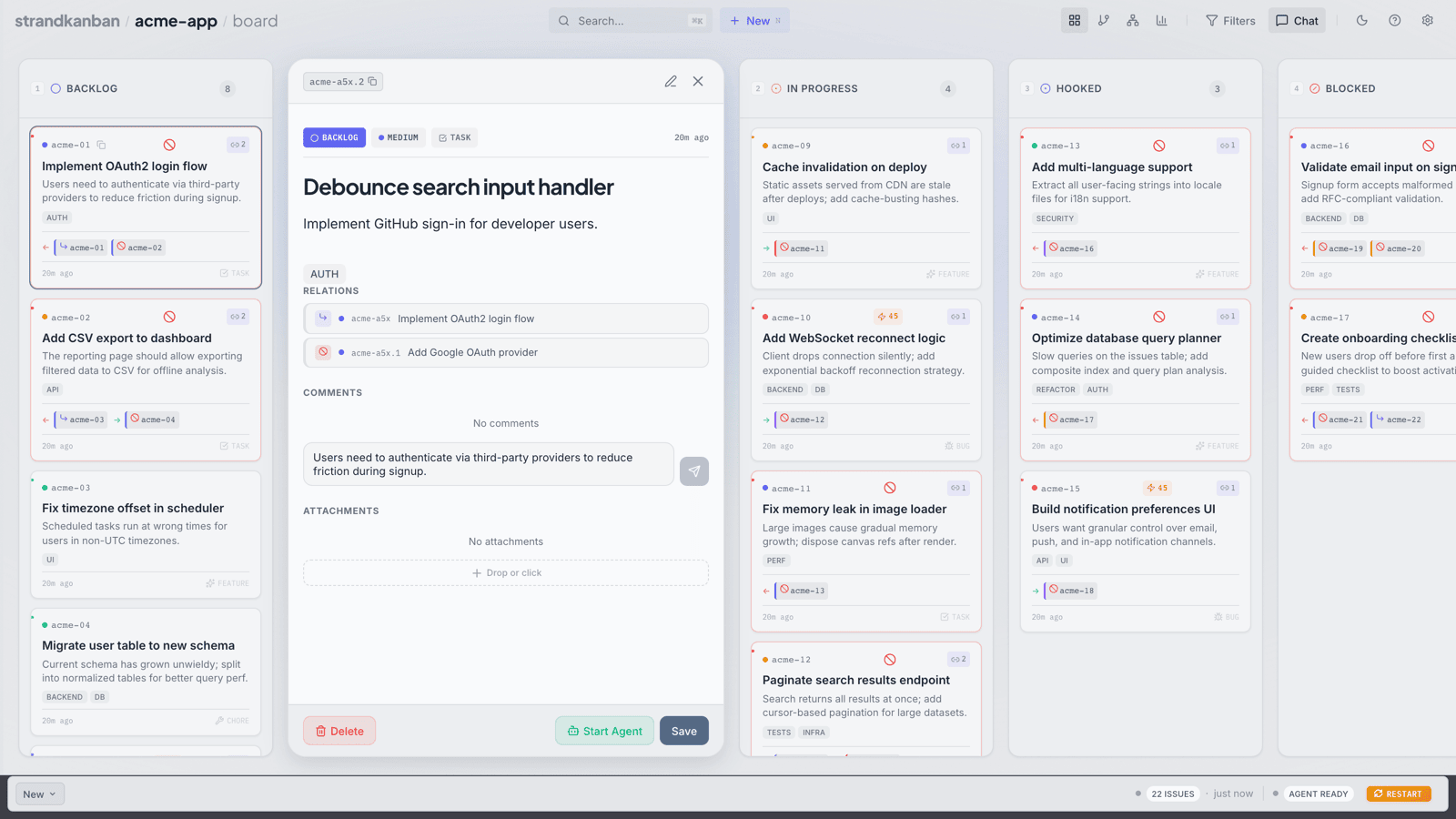1456x819 pixels.
Task: Click the acme-app breadcrumb
Action: (x=176, y=21)
